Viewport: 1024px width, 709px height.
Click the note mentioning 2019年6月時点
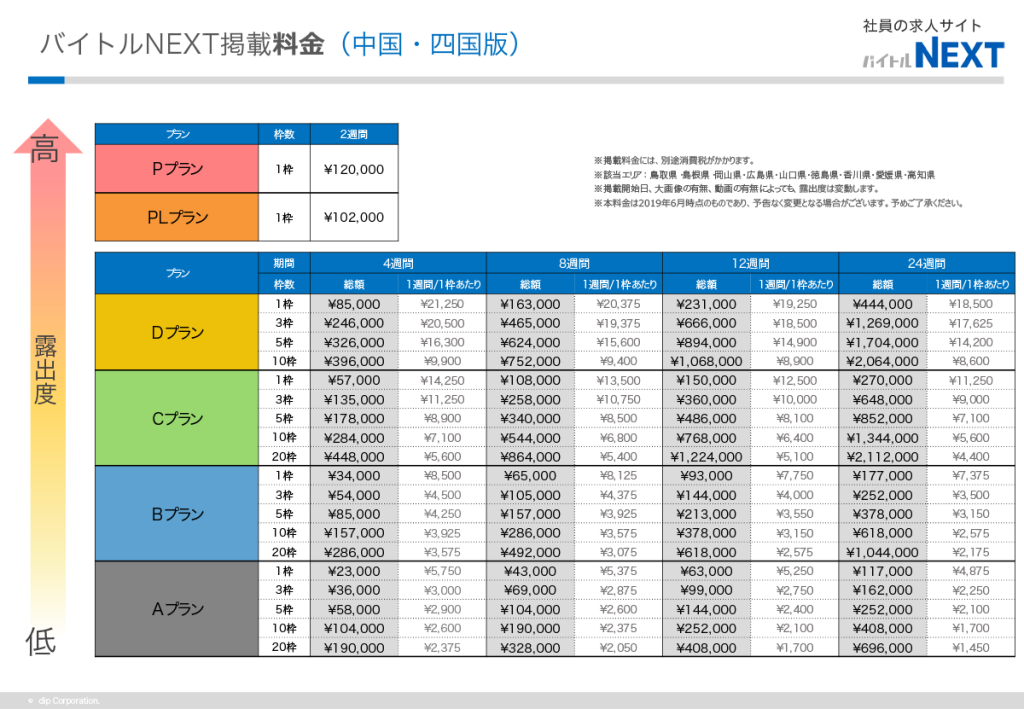tap(778, 203)
